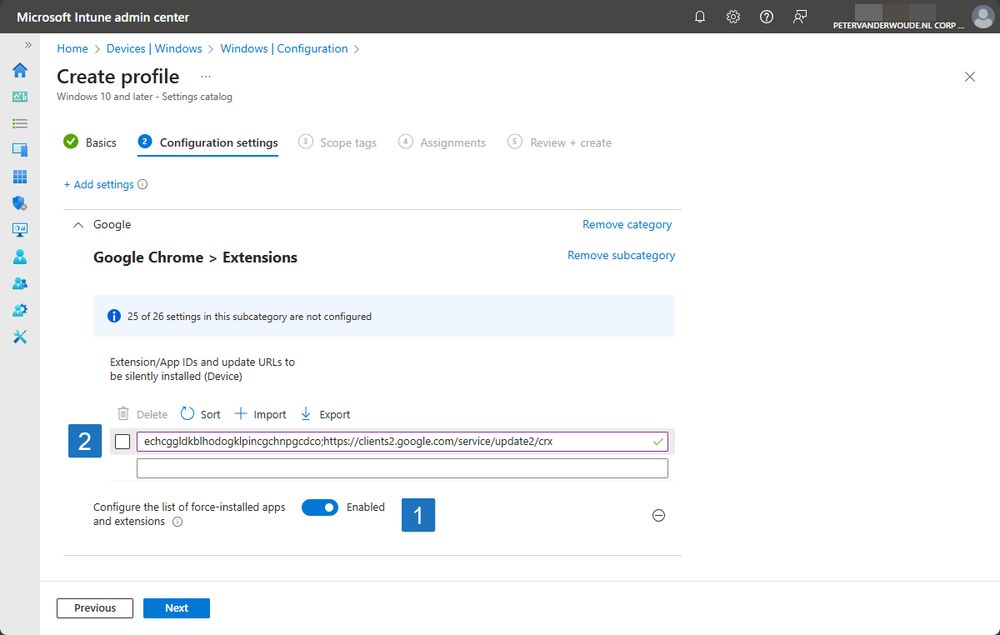Show info tooltip beside Add settings
This screenshot has width=1000, height=635.
point(143,184)
